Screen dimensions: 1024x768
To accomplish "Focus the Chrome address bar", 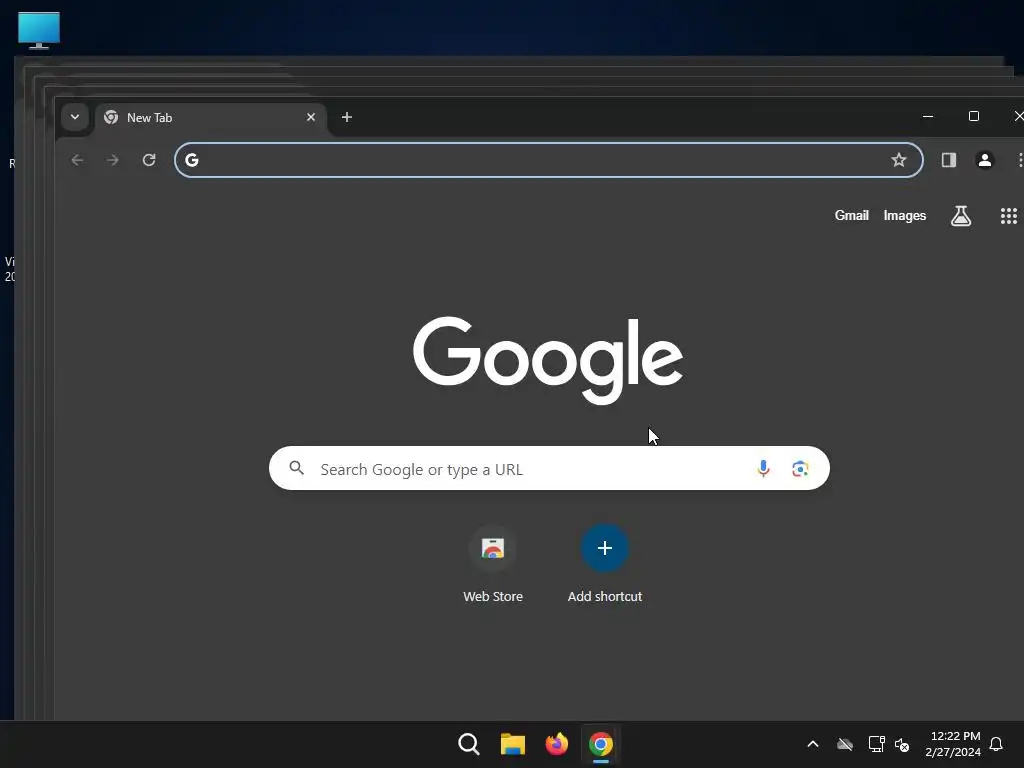I will 549,160.
